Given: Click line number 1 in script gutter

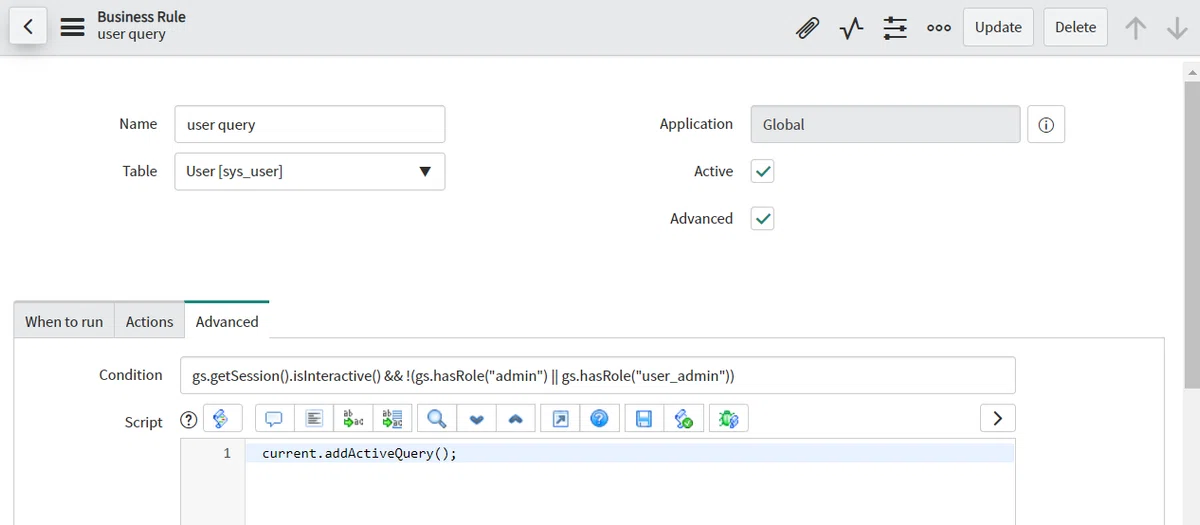Looking at the screenshot, I should (227, 453).
